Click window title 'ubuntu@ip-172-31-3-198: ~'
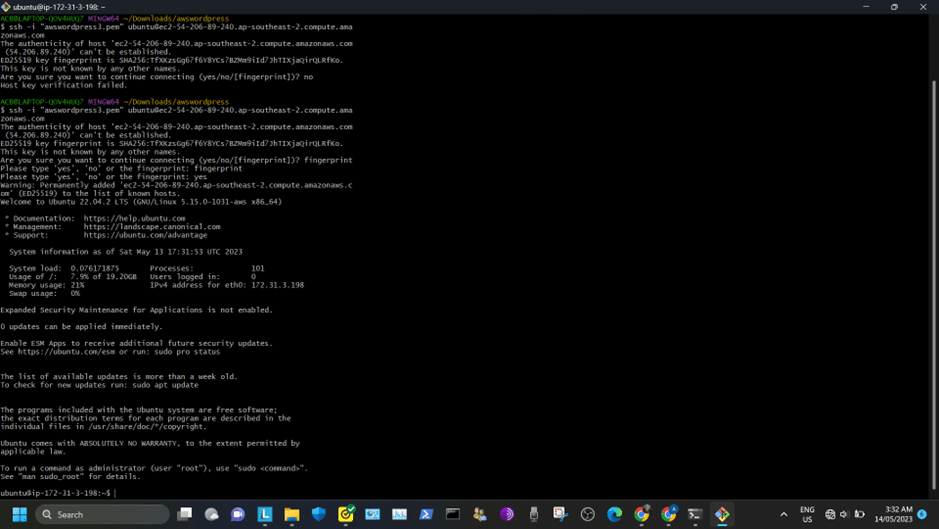 59,7
